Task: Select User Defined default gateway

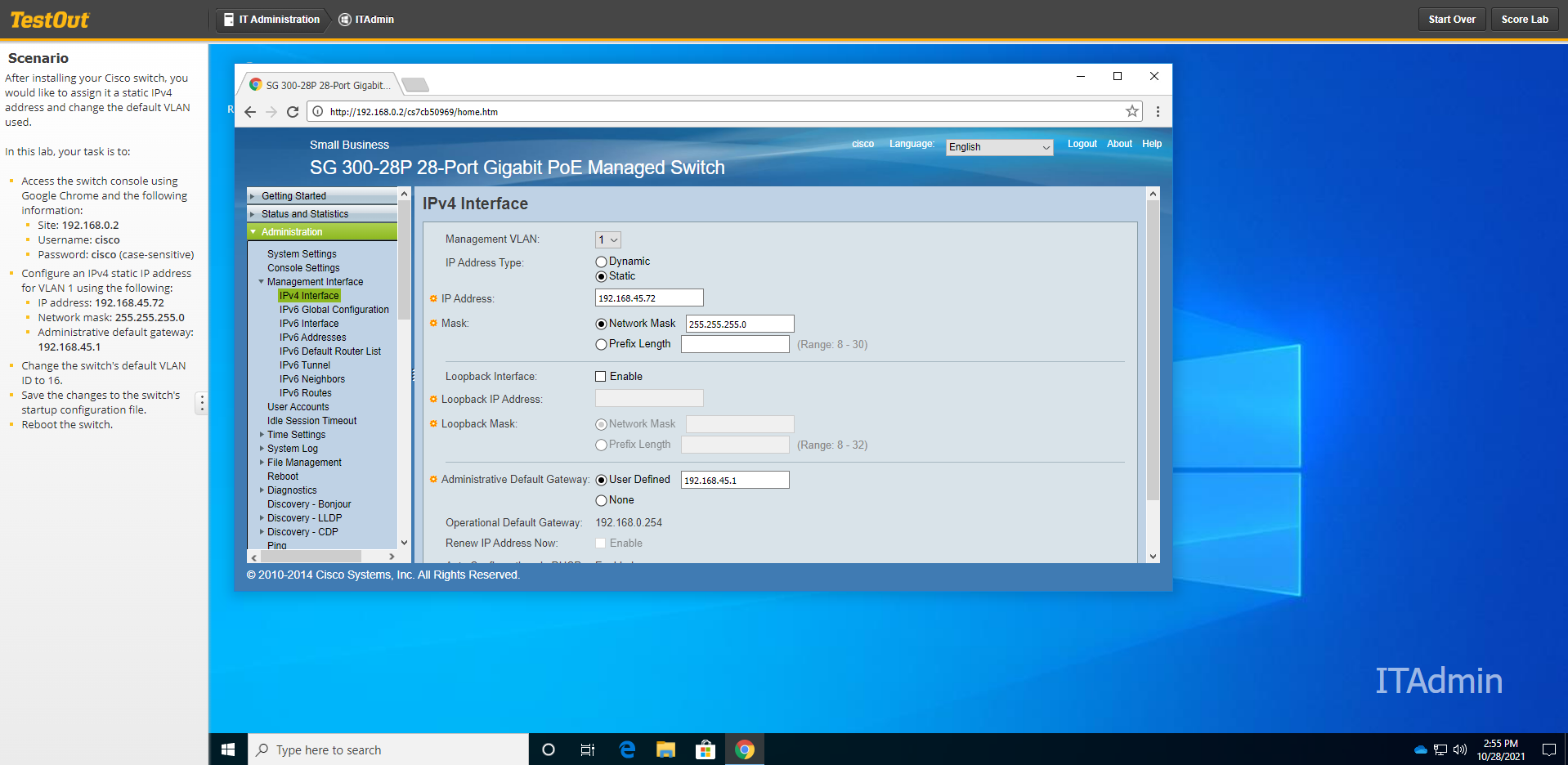Action: [602, 480]
